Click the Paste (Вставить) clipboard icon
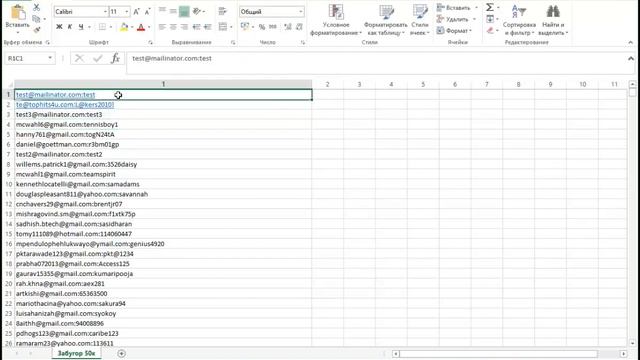 (x=18, y=12)
